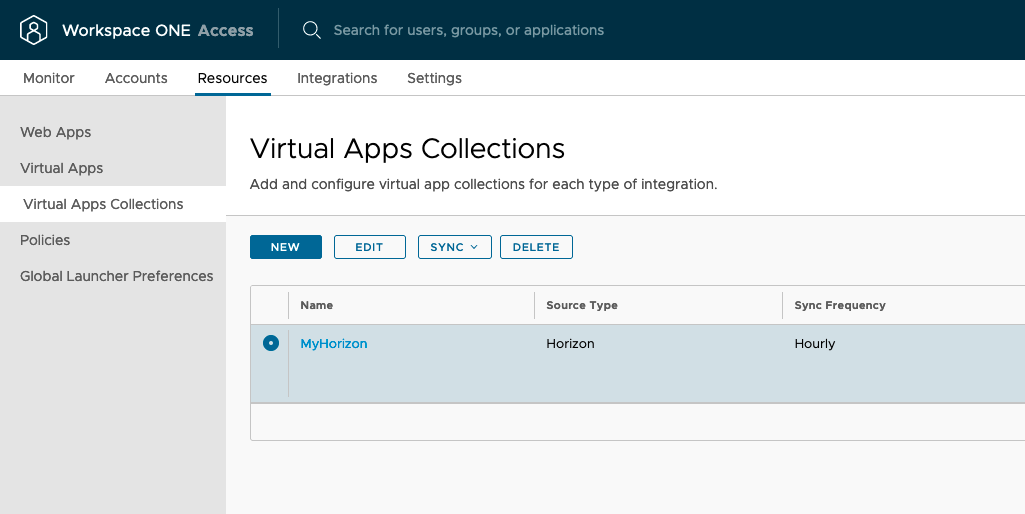
Task: Select the Resources tab
Action: pyautogui.click(x=232, y=78)
